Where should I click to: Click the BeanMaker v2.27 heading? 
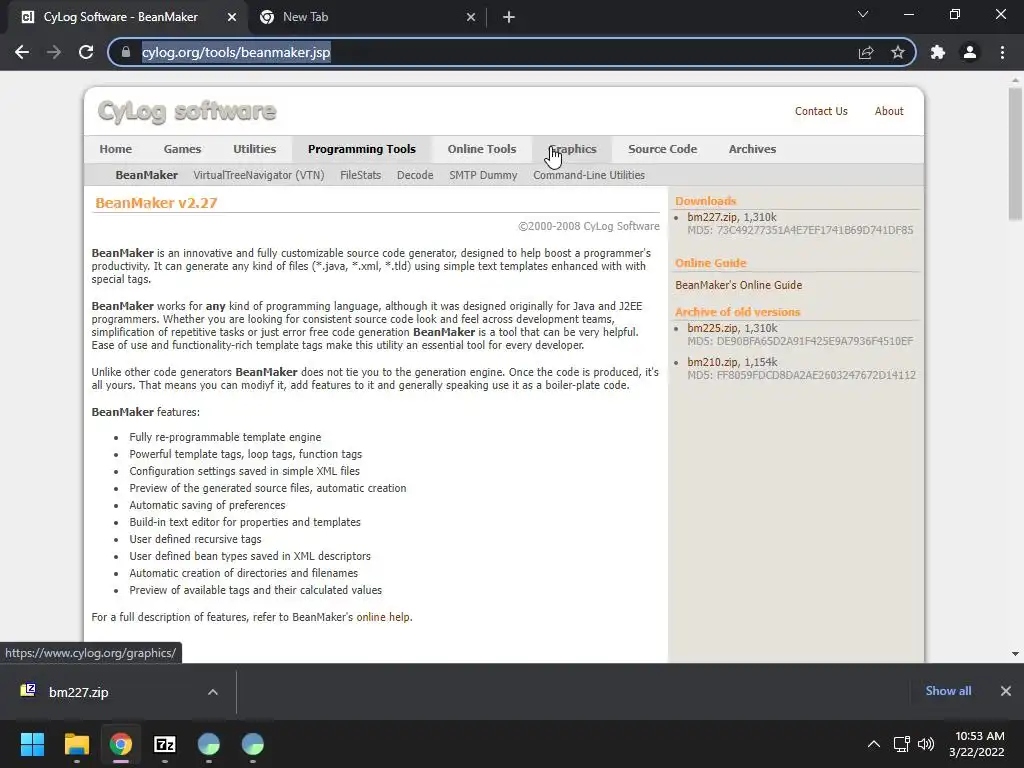(156, 203)
